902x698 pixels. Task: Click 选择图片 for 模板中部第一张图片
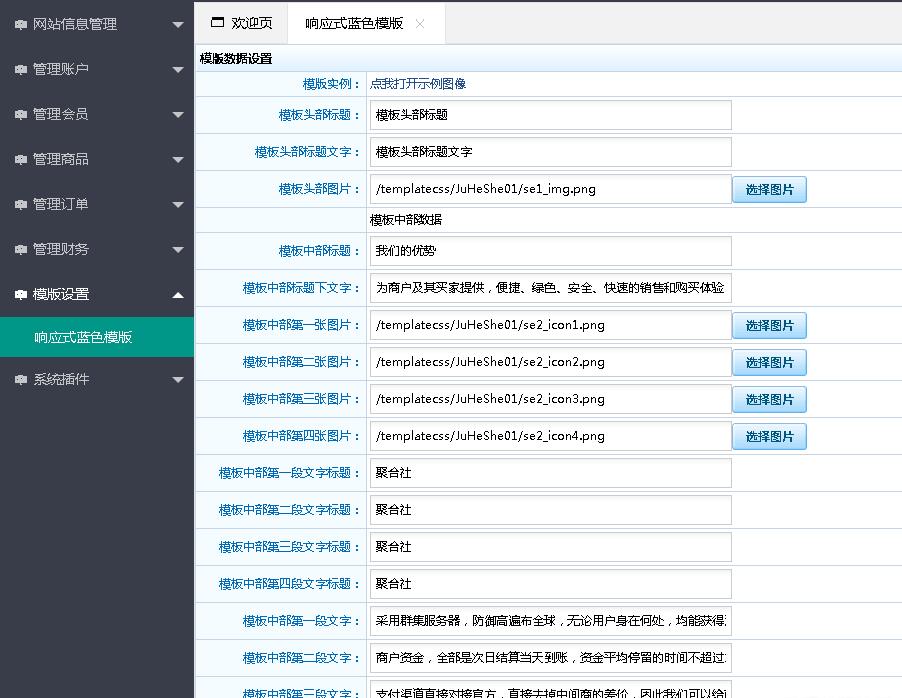tap(769, 325)
